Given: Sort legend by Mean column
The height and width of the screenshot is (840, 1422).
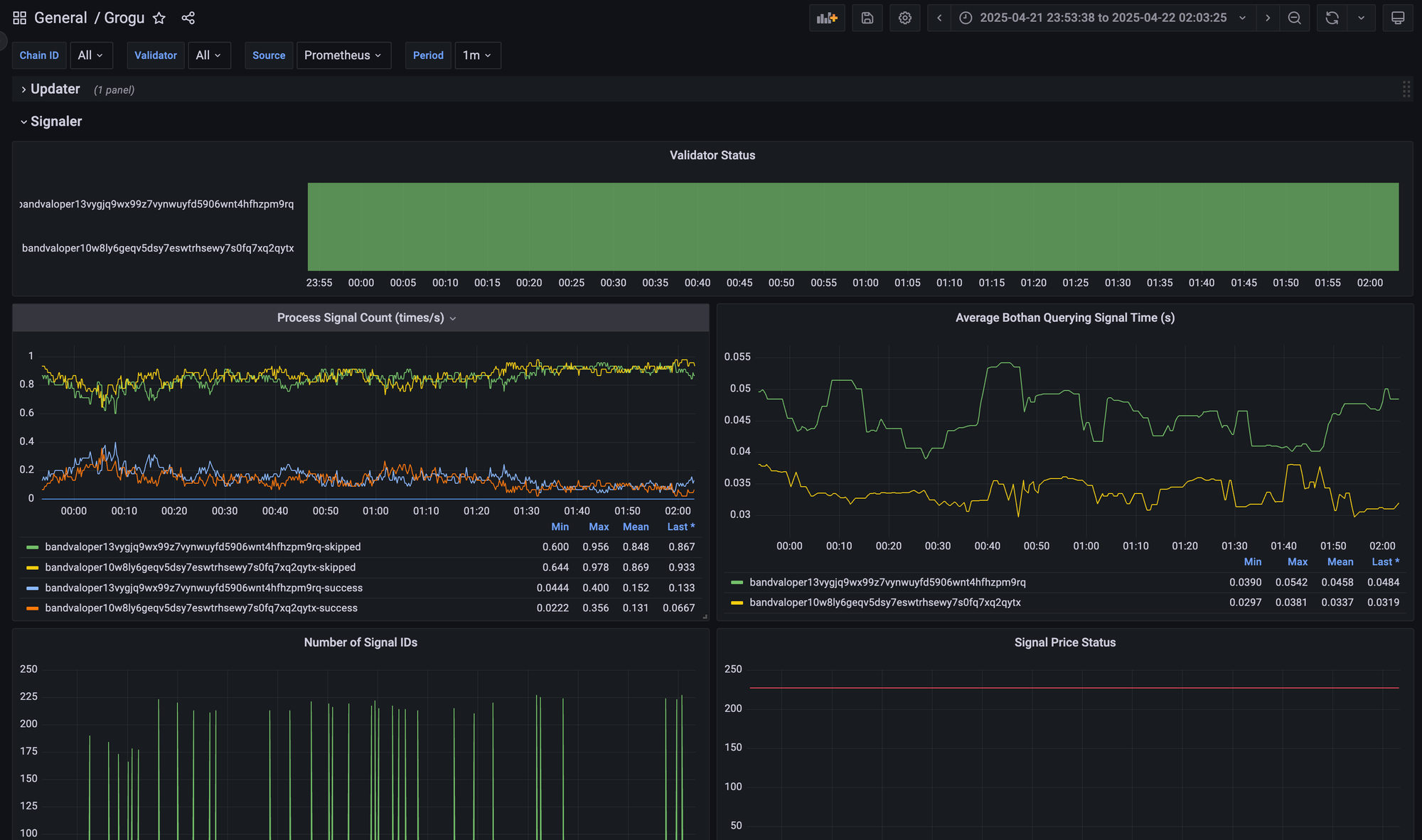Looking at the screenshot, I should tap(635, 527).
